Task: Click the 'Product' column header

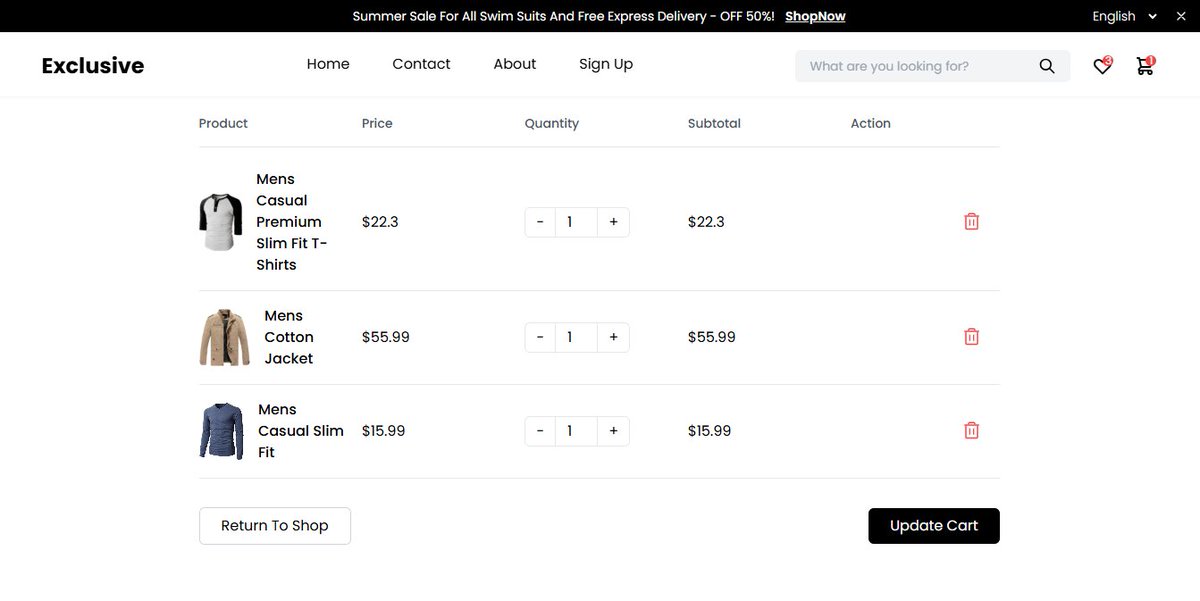Action: point(223,123)
